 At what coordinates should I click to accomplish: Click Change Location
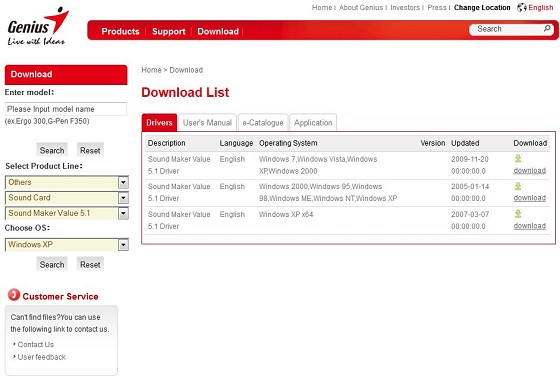(x=482, y=8)
